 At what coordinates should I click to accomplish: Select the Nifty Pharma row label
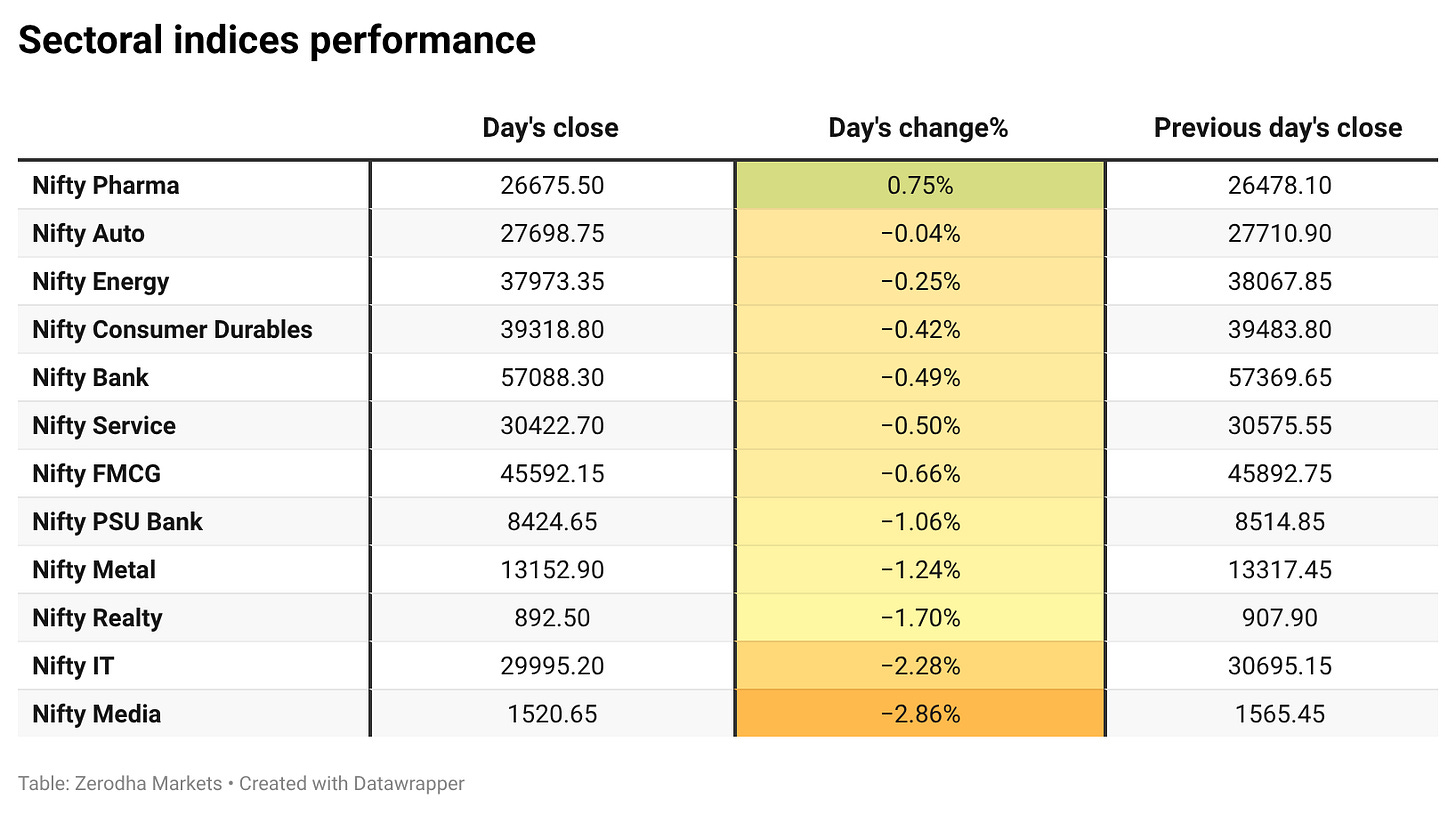(106, 186)
